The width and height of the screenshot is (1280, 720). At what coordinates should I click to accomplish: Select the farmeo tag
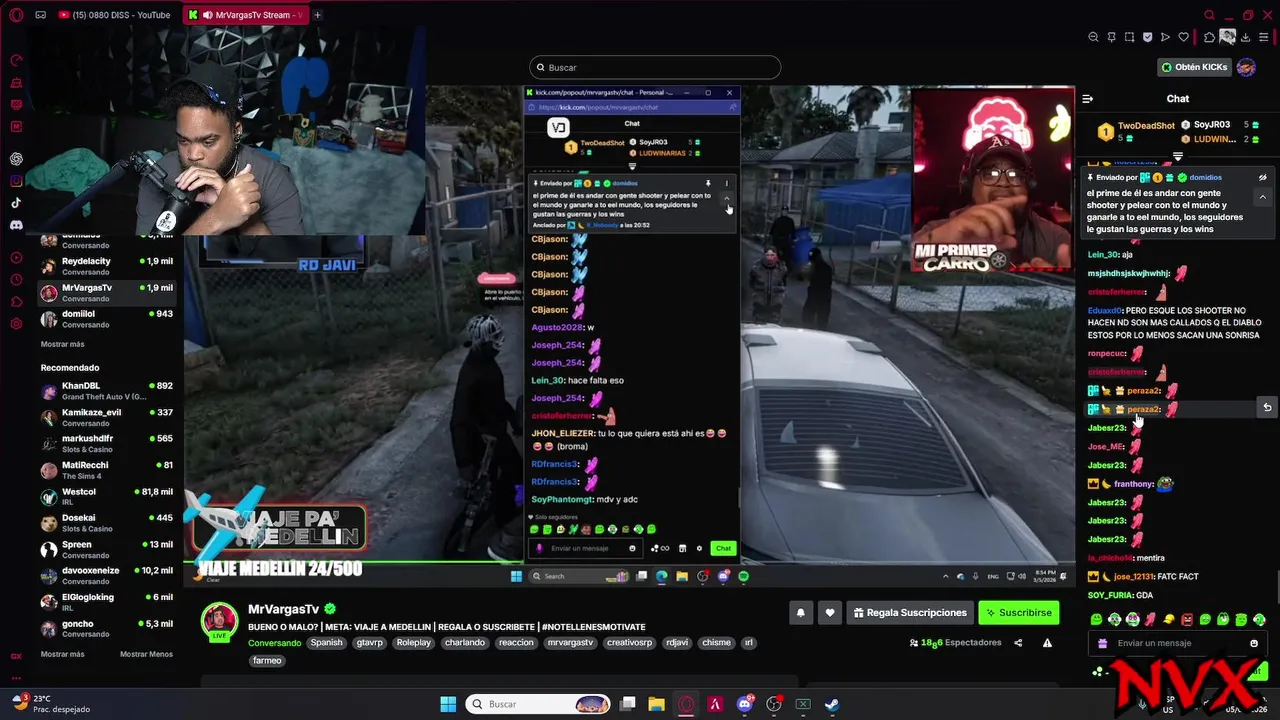pos(267,661)
